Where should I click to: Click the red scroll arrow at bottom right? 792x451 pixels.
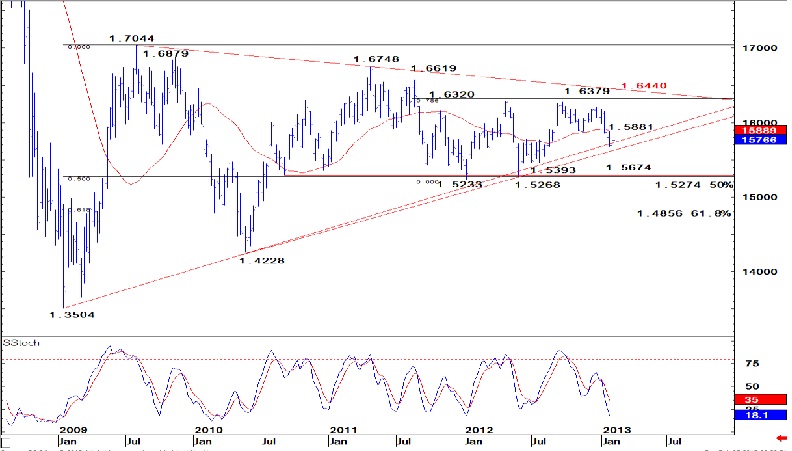[779, 438]
